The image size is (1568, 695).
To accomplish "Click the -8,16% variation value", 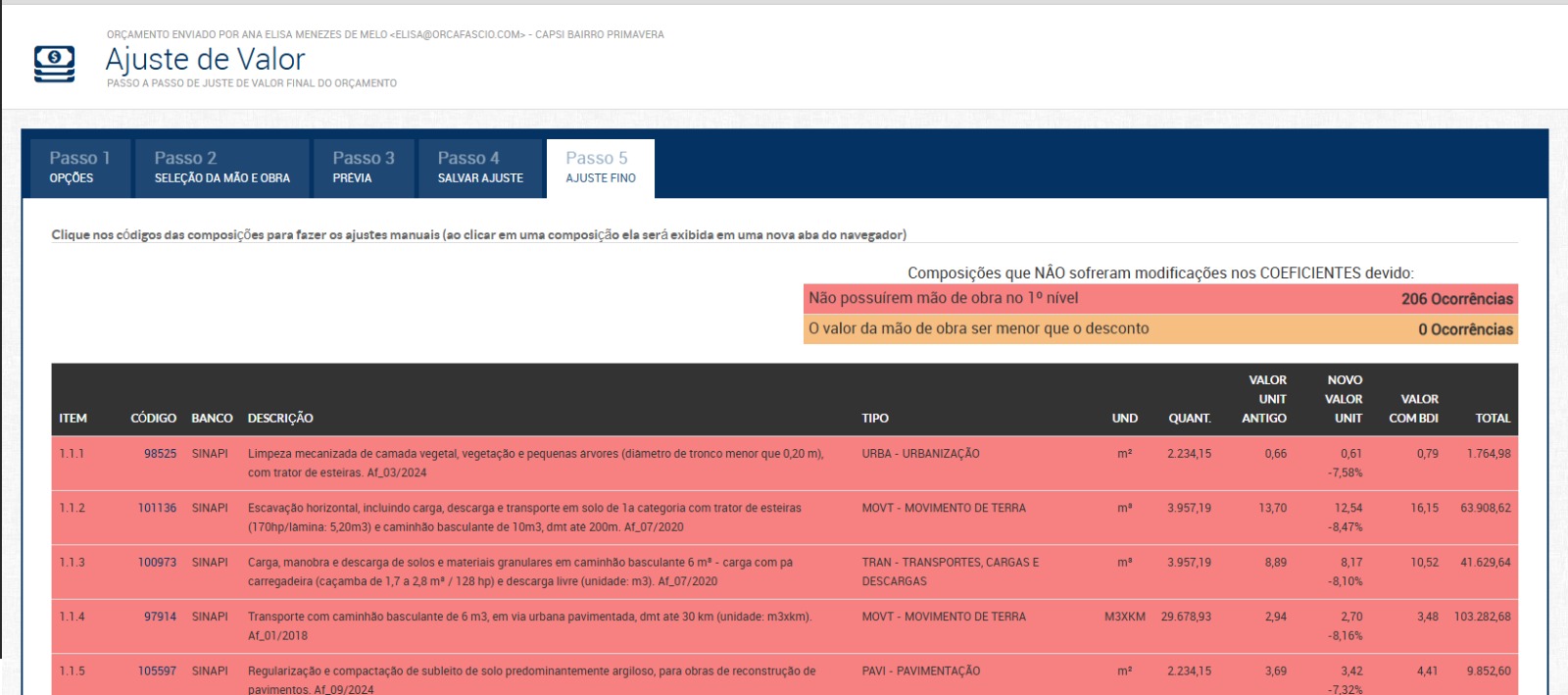I will (1346, 636).
